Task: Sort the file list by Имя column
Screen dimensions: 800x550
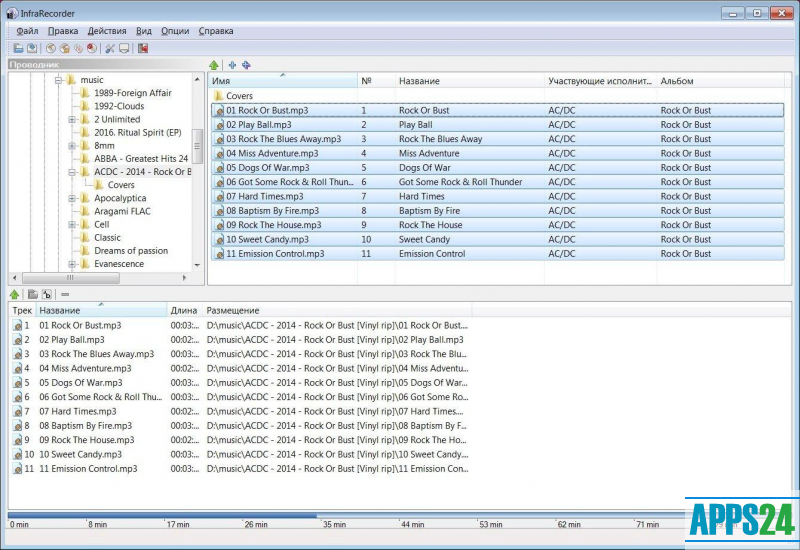Action: pos(283,81)
